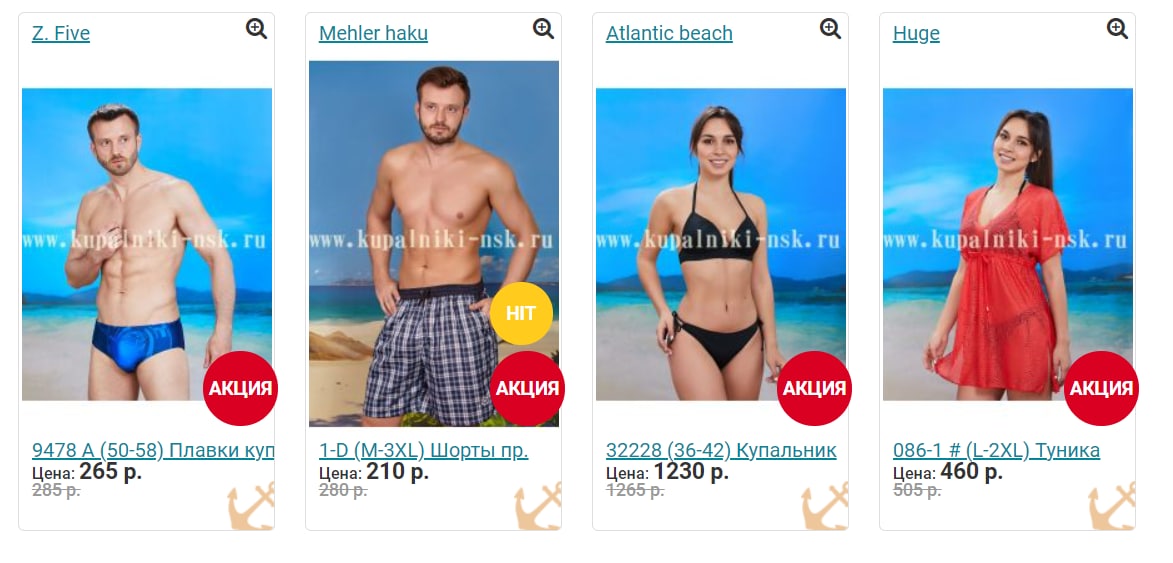Open product 1-D (M-3XL) Шорты link
The height and width of the screenshot is (563, 1173).
423,450
